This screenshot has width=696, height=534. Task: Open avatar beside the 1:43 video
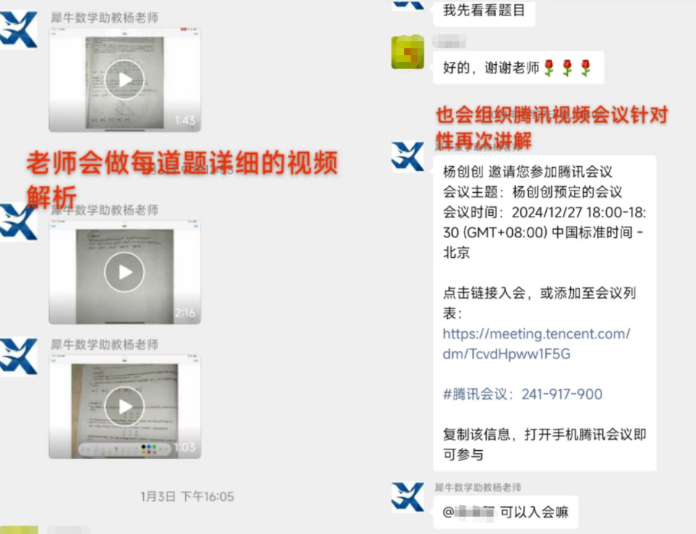[19, 29]
